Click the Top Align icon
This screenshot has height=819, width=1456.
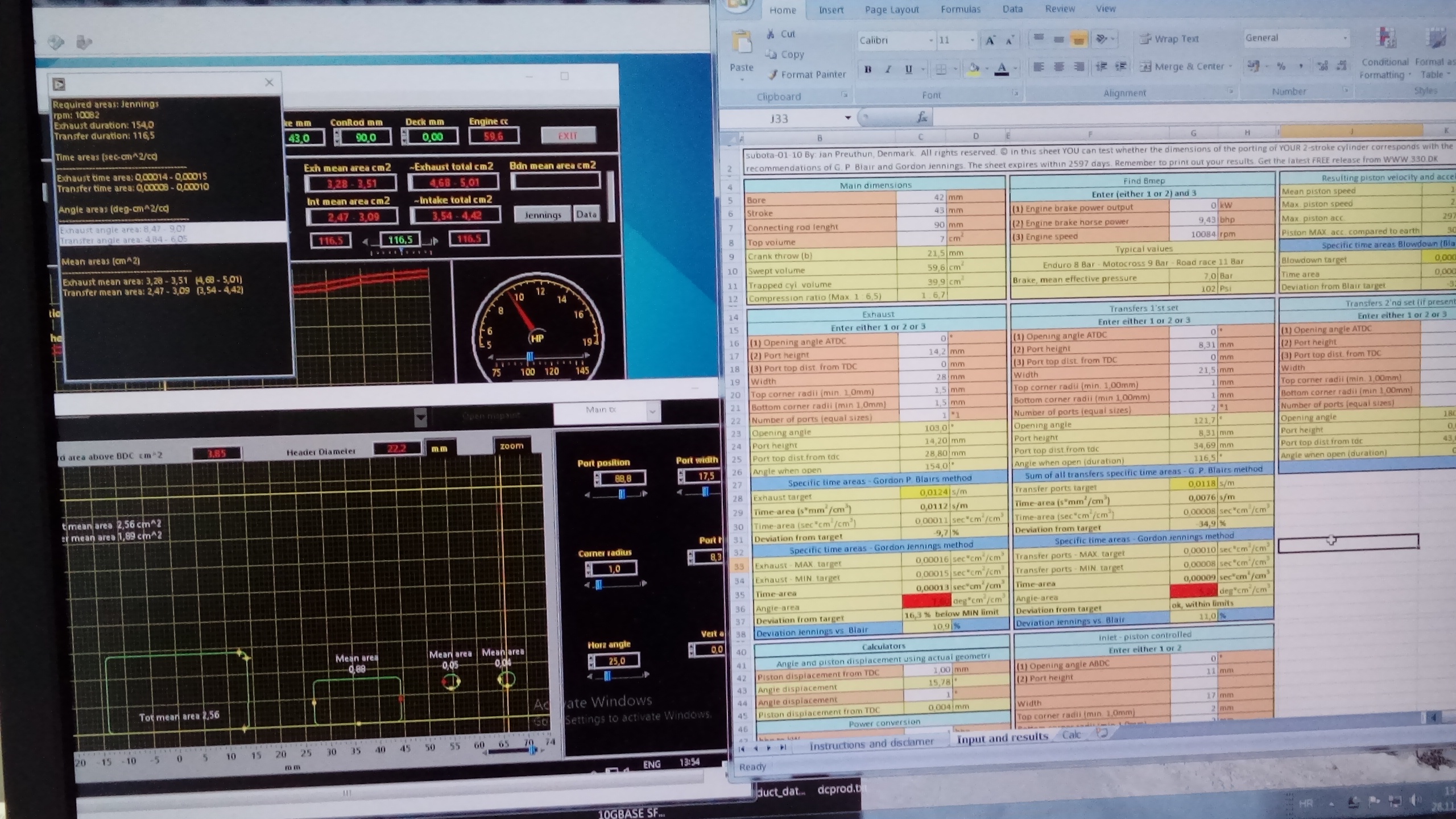(x=1039, y=38)
